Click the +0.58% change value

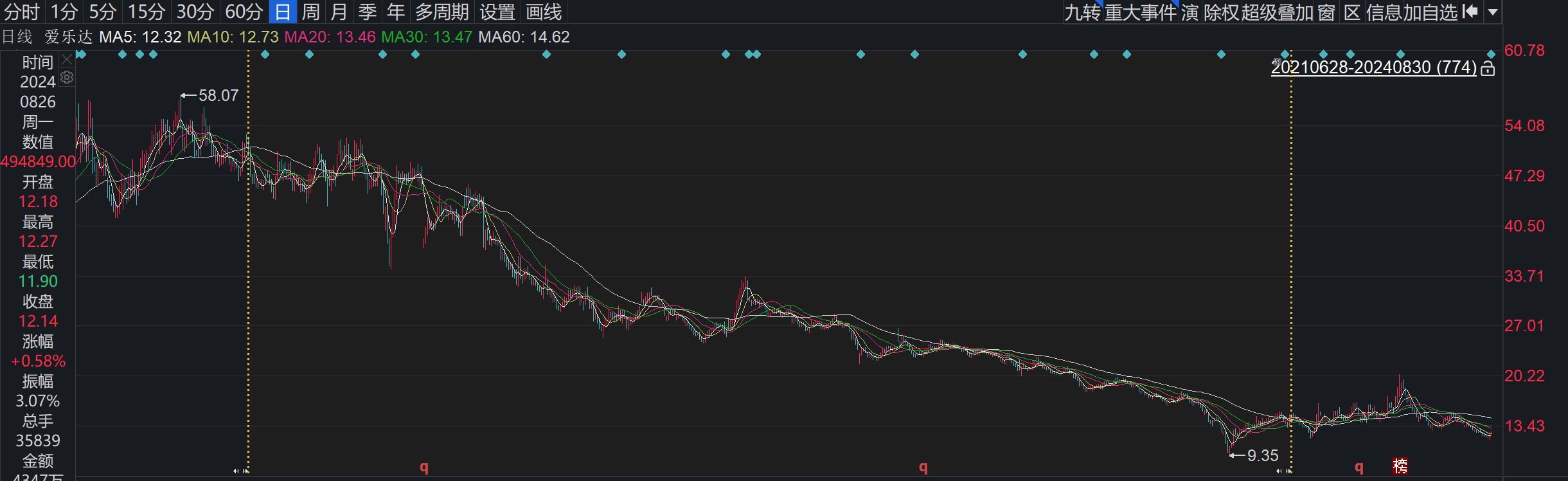click(38, 361)
